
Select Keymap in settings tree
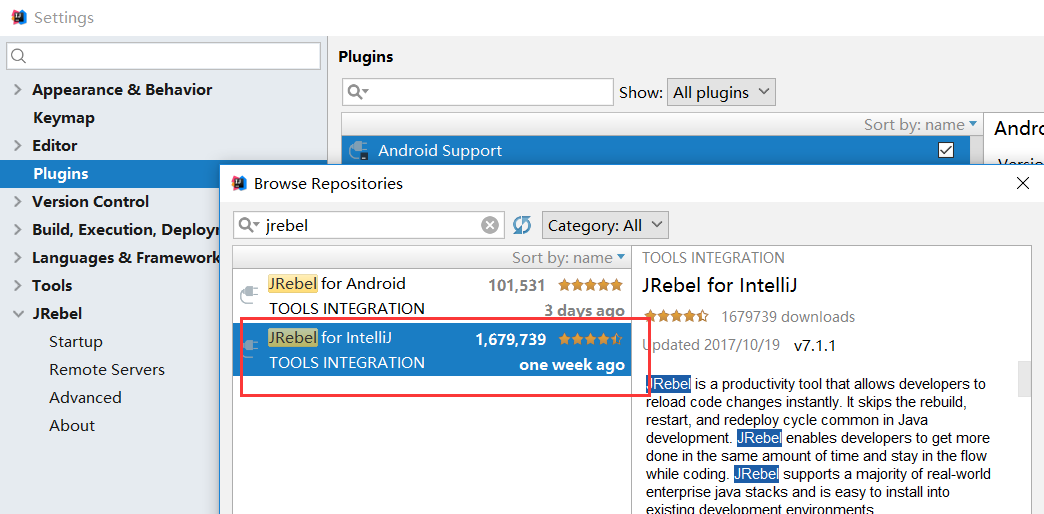pyautogui.click(x=64, y=118)
